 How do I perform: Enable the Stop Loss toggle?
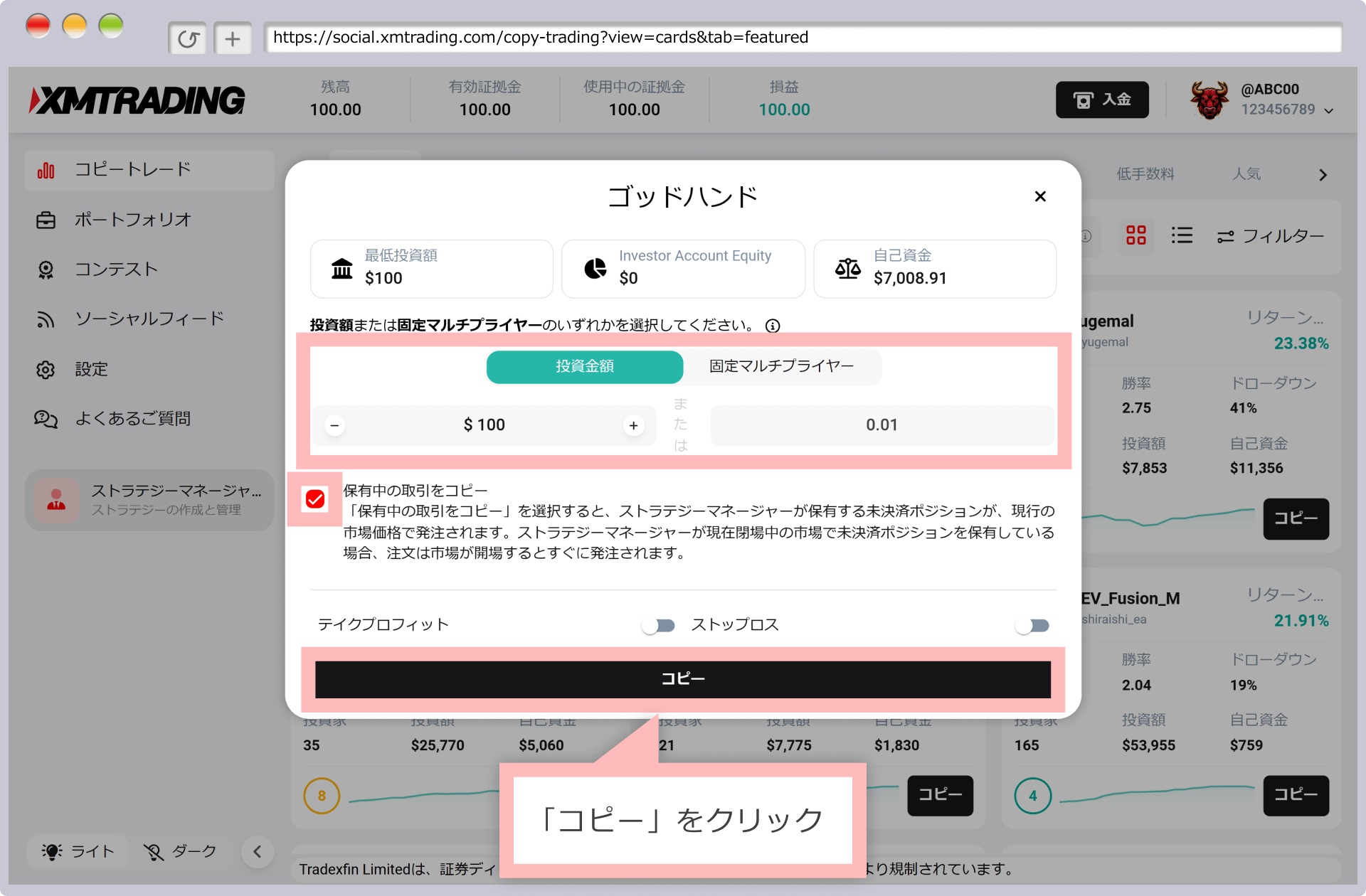pyautogui.click(x=1032, y=626)
